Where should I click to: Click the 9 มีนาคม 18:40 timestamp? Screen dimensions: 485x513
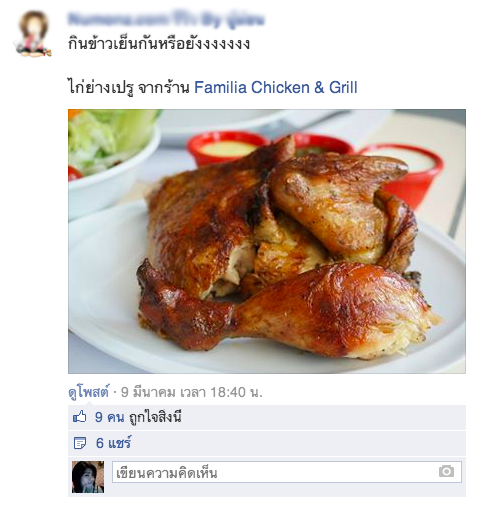pos(192,392)
